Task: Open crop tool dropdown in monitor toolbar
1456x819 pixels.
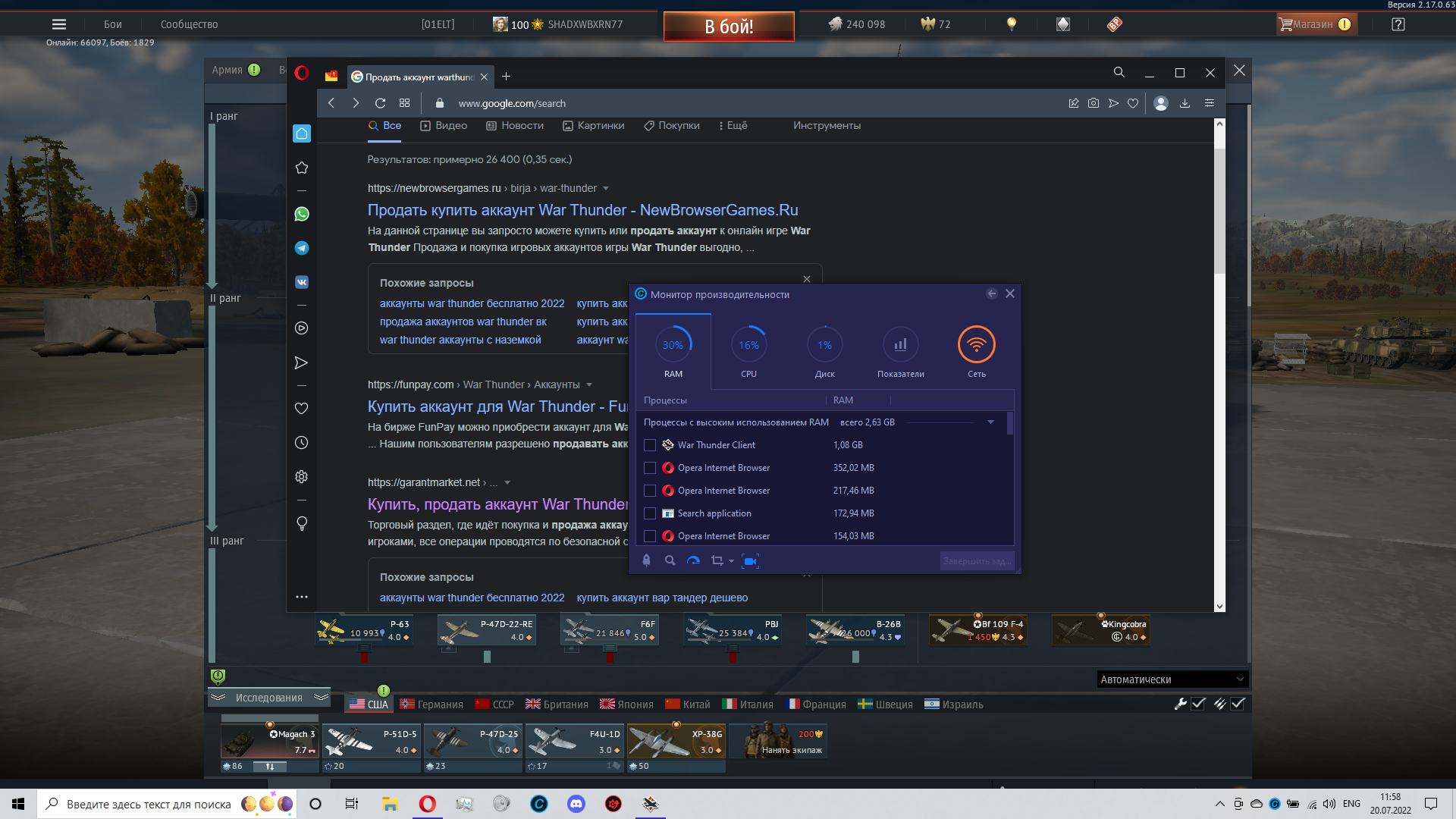Action: point(731,561)
